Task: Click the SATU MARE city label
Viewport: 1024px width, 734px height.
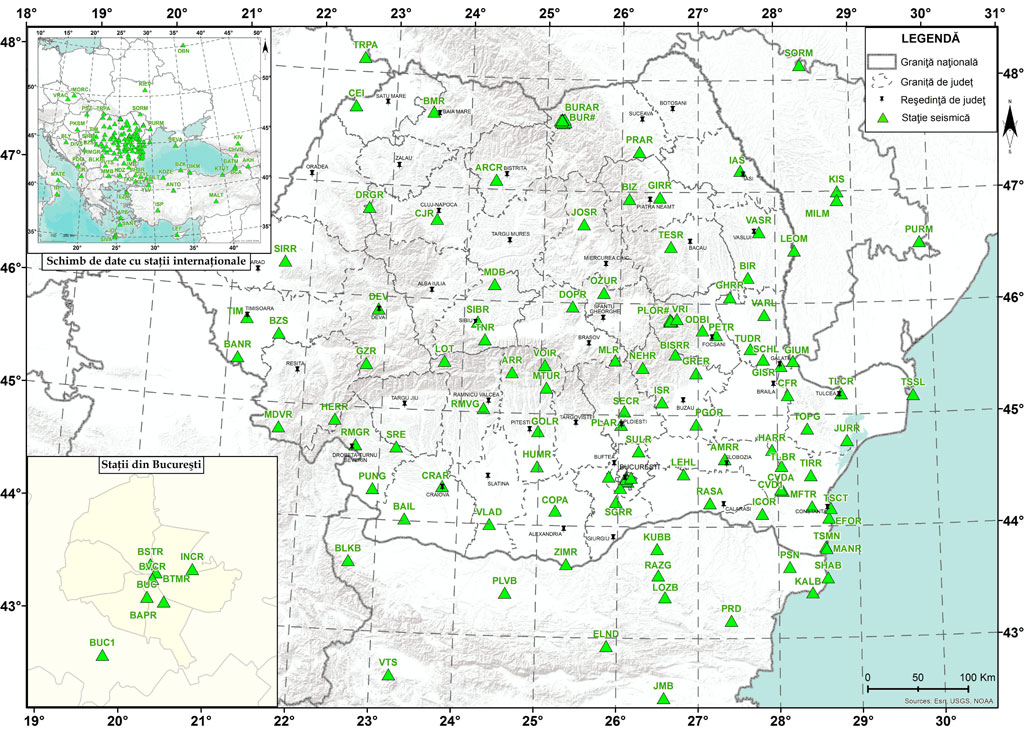Action: [391, 96]
